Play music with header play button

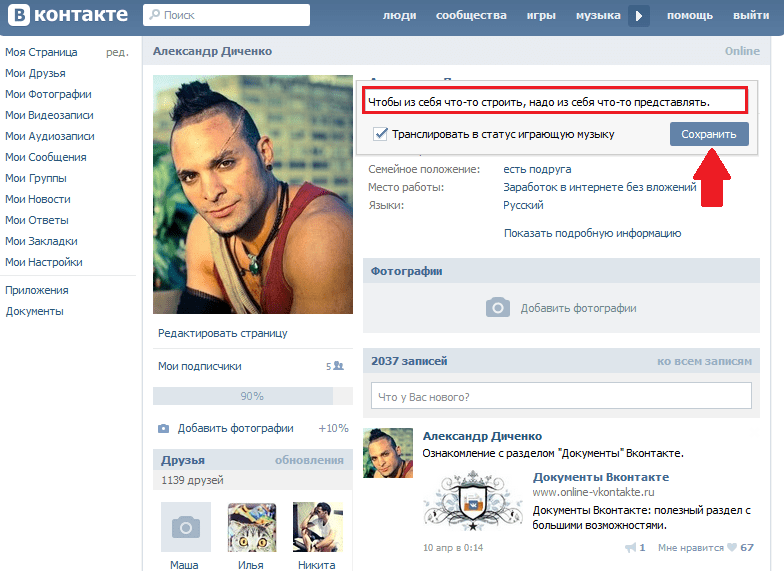coord(638,16)
